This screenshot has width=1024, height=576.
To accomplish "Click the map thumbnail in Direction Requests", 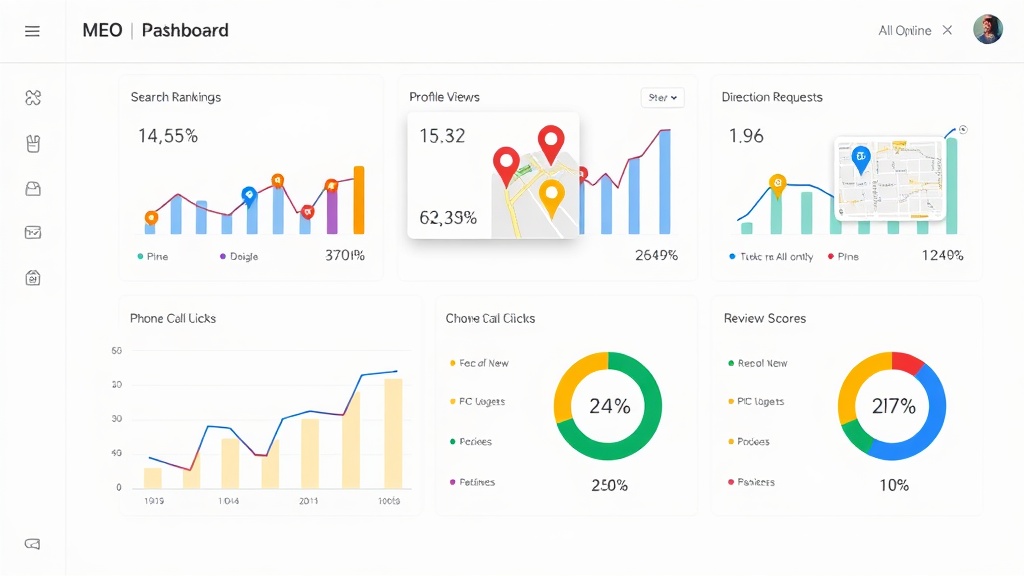I will (890, 180).
